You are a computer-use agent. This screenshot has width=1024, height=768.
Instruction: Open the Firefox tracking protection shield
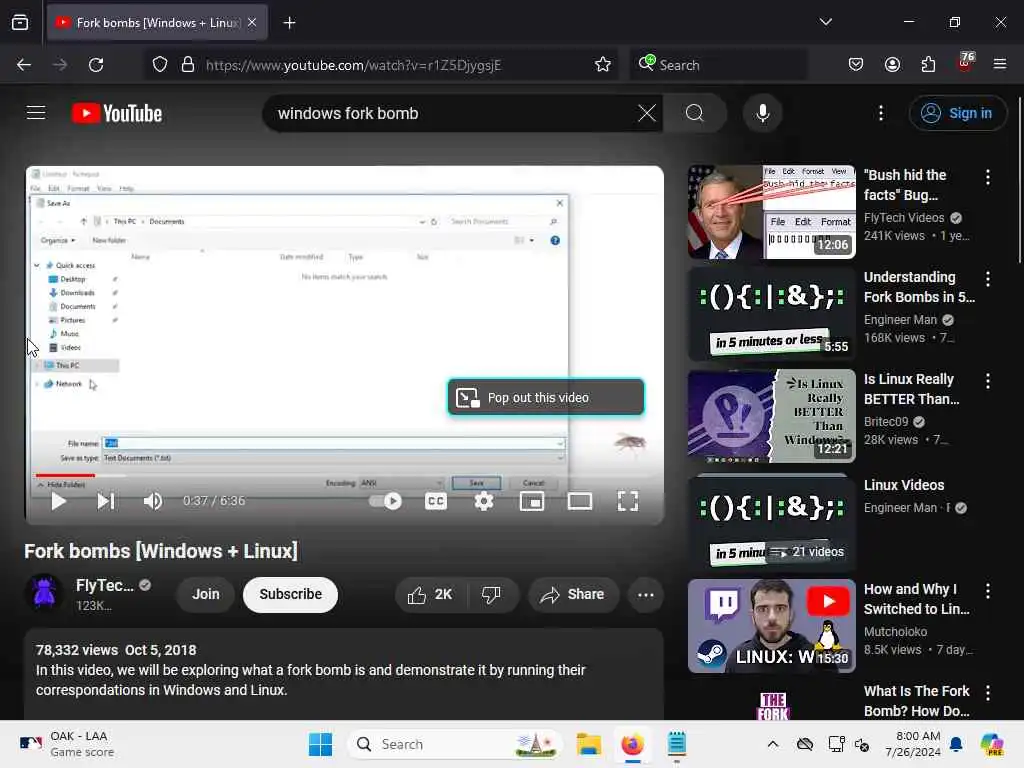point(160,65)
